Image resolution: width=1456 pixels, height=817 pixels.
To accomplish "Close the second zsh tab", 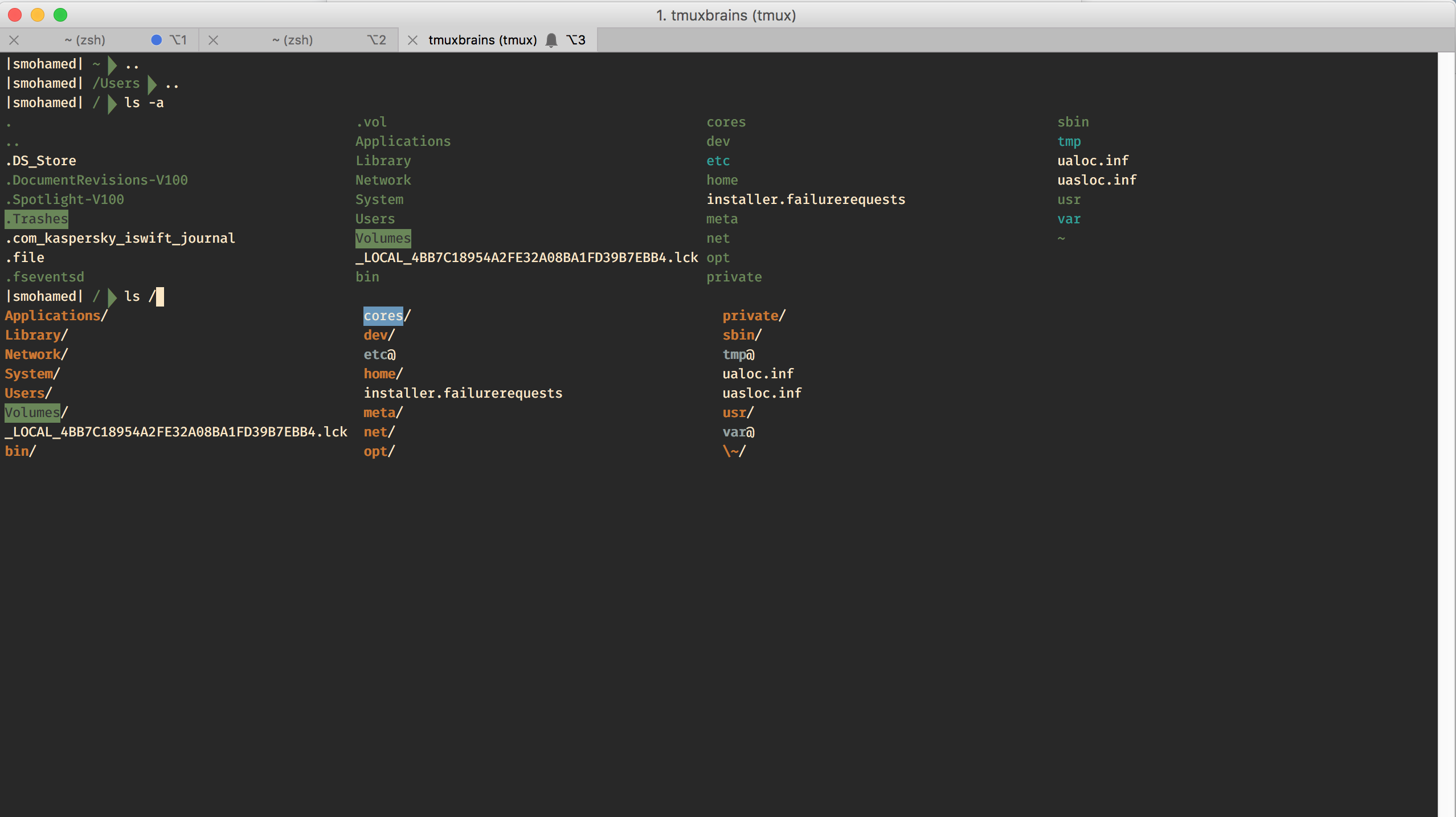I will (213, 40).
